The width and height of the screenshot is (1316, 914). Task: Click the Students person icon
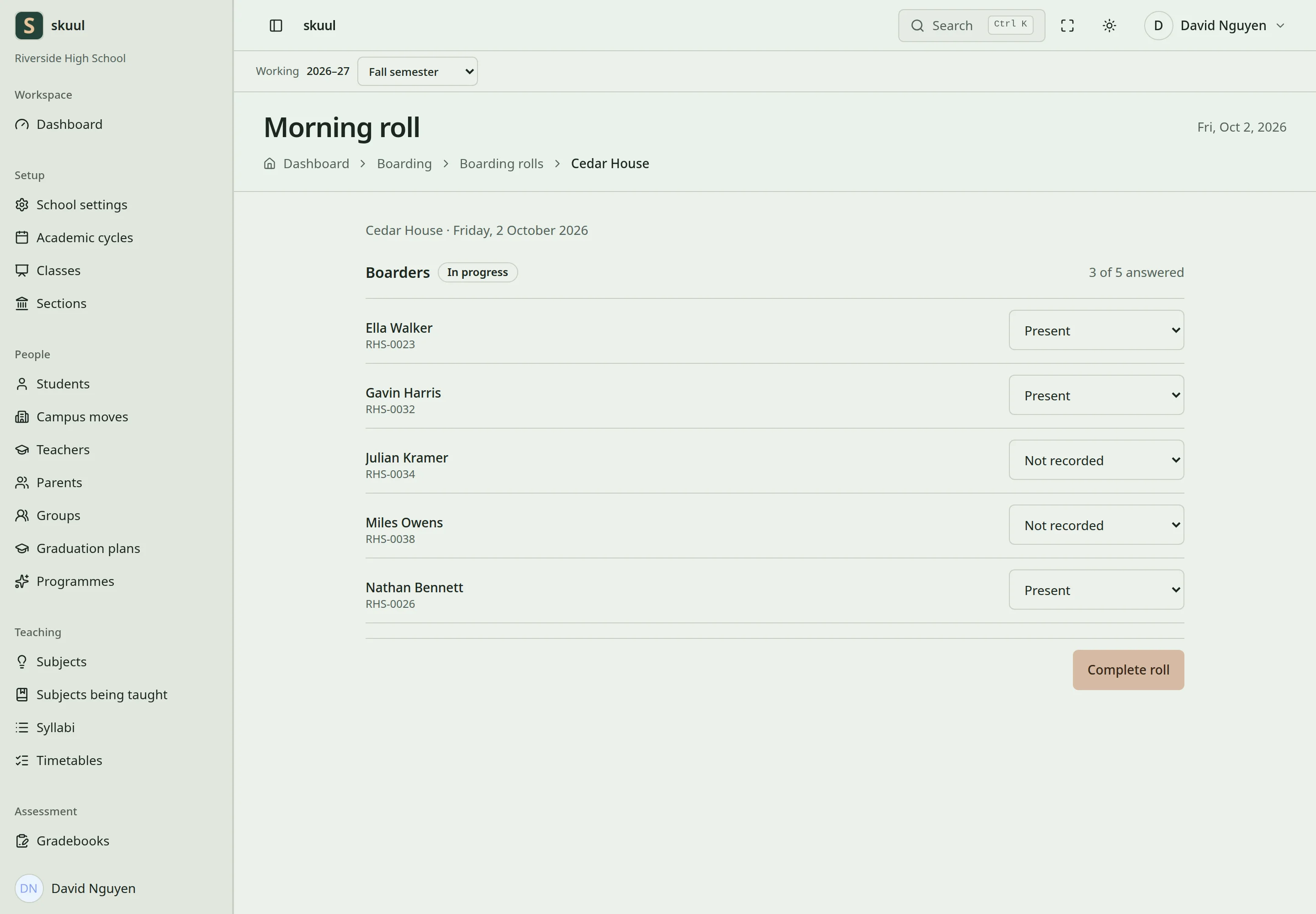click(x=22, y=384)
